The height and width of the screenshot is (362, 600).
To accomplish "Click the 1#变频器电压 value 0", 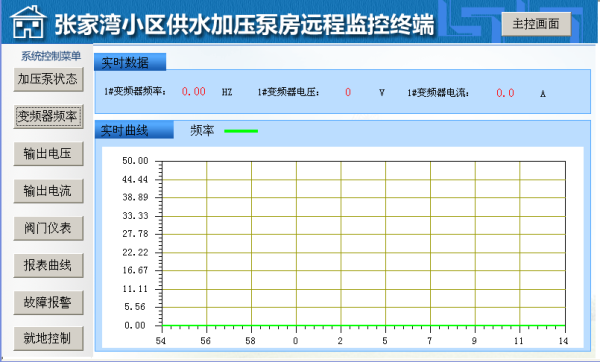I will click(x=348, y=92).
